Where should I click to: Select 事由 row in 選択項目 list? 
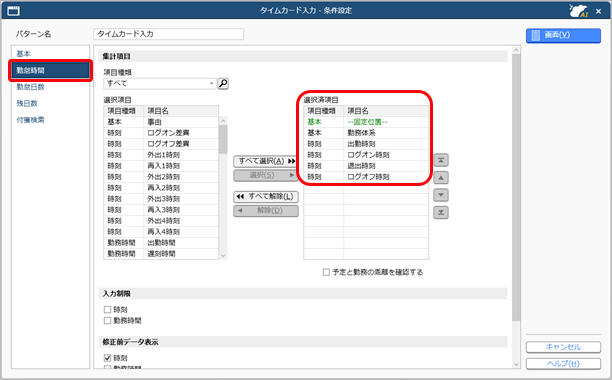[x=161, y=122]
